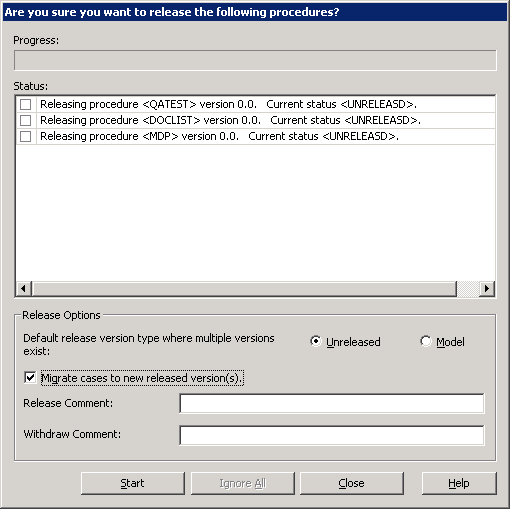Open Help for this dialog
510x509 pixels.
[x=459, y=483]
